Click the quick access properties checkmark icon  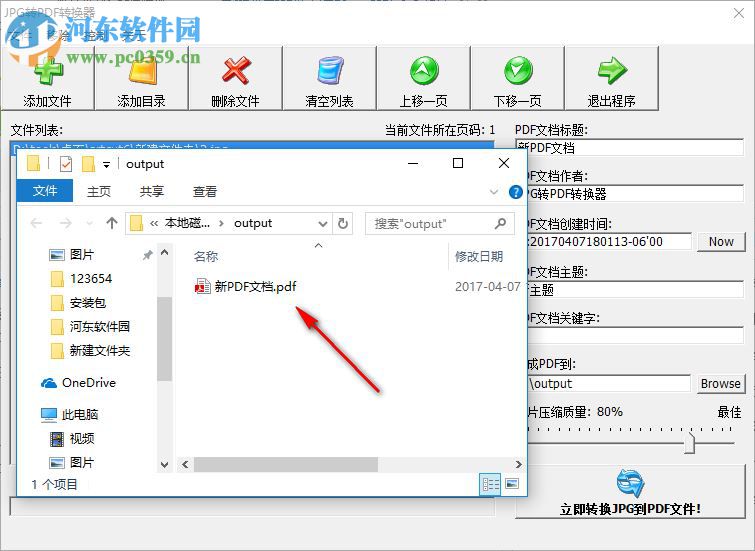[x=65, y=164]
